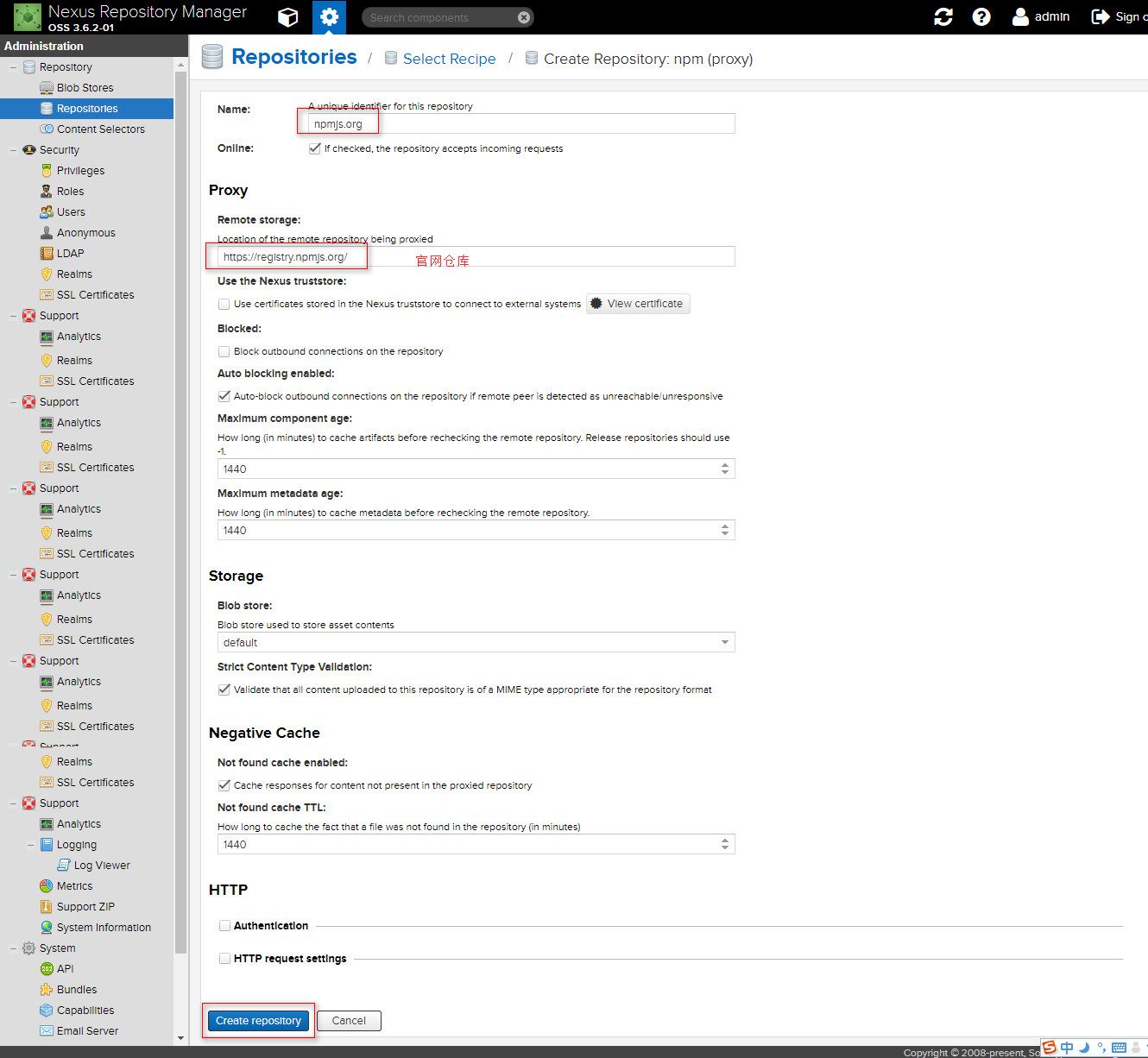Screen dimensions: 1148x1058
Task: Click the Email Server envelope icon
Action: (47, 1031)
